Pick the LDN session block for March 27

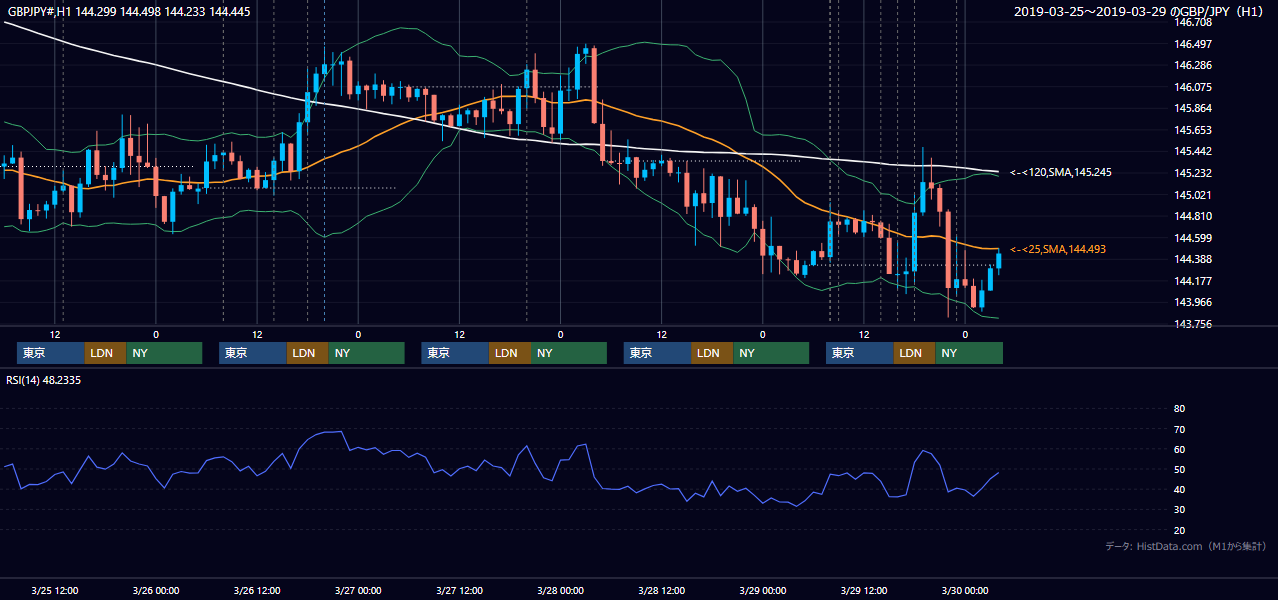point(510,353)
